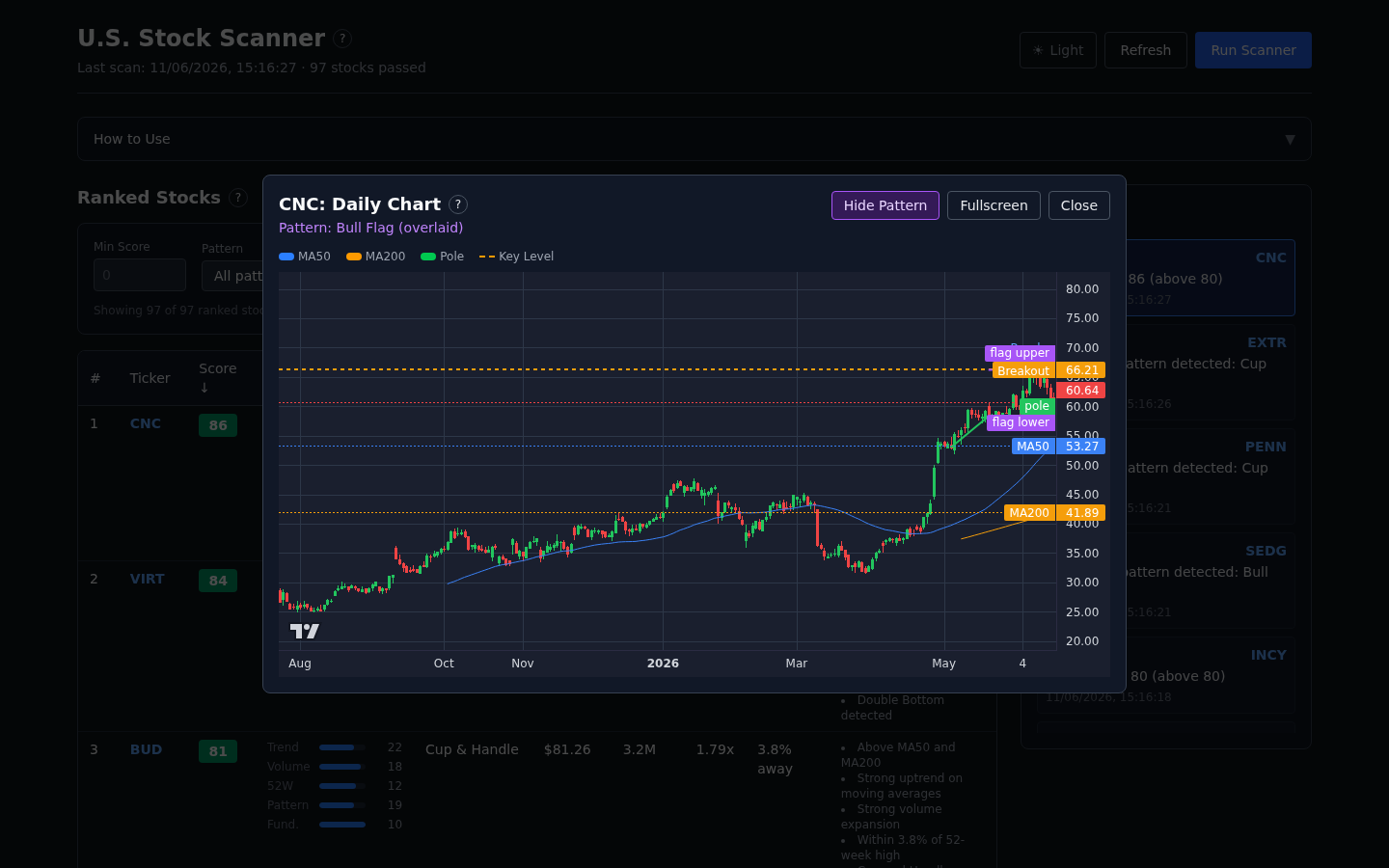Click the BUD score badge 81
Image resolution: width=1389 pixels, height=868 pixels.
(218, 751)
